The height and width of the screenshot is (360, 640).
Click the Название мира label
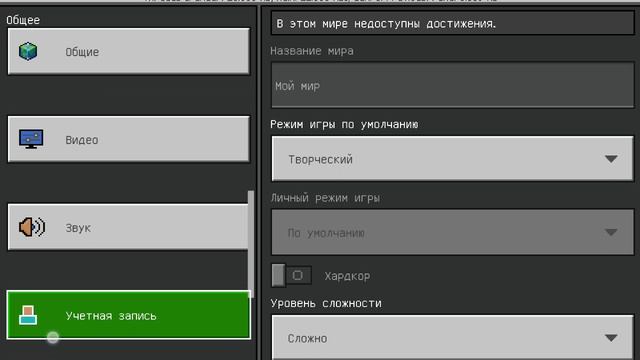point(312,51)
